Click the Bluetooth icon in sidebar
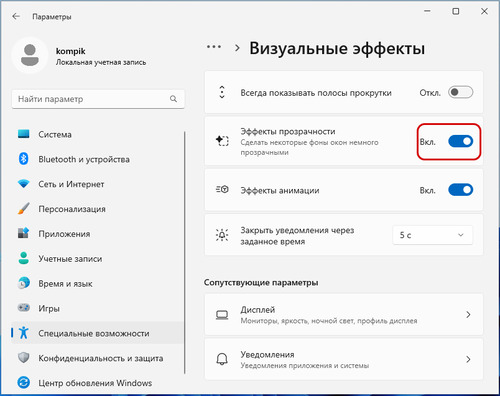Screen dimensions: 500x396 point(23,159)
